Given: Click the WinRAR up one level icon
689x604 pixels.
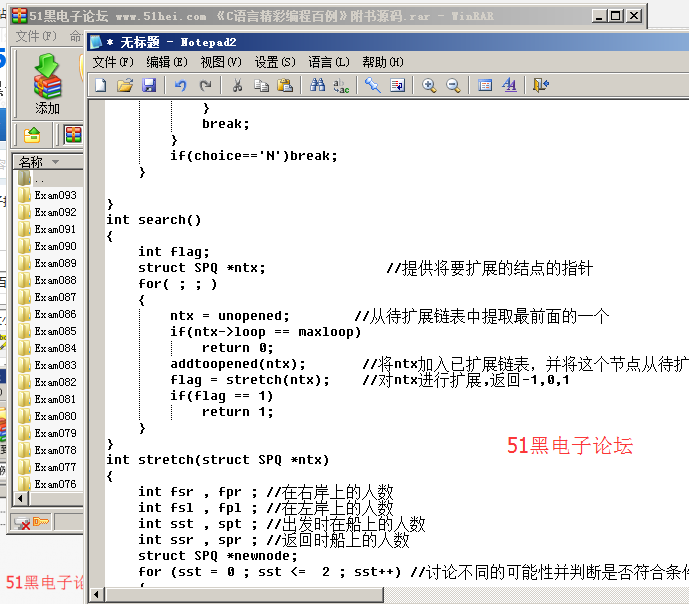Looking at the screenshot, I should pyautogui.click(x=32, y=135).
